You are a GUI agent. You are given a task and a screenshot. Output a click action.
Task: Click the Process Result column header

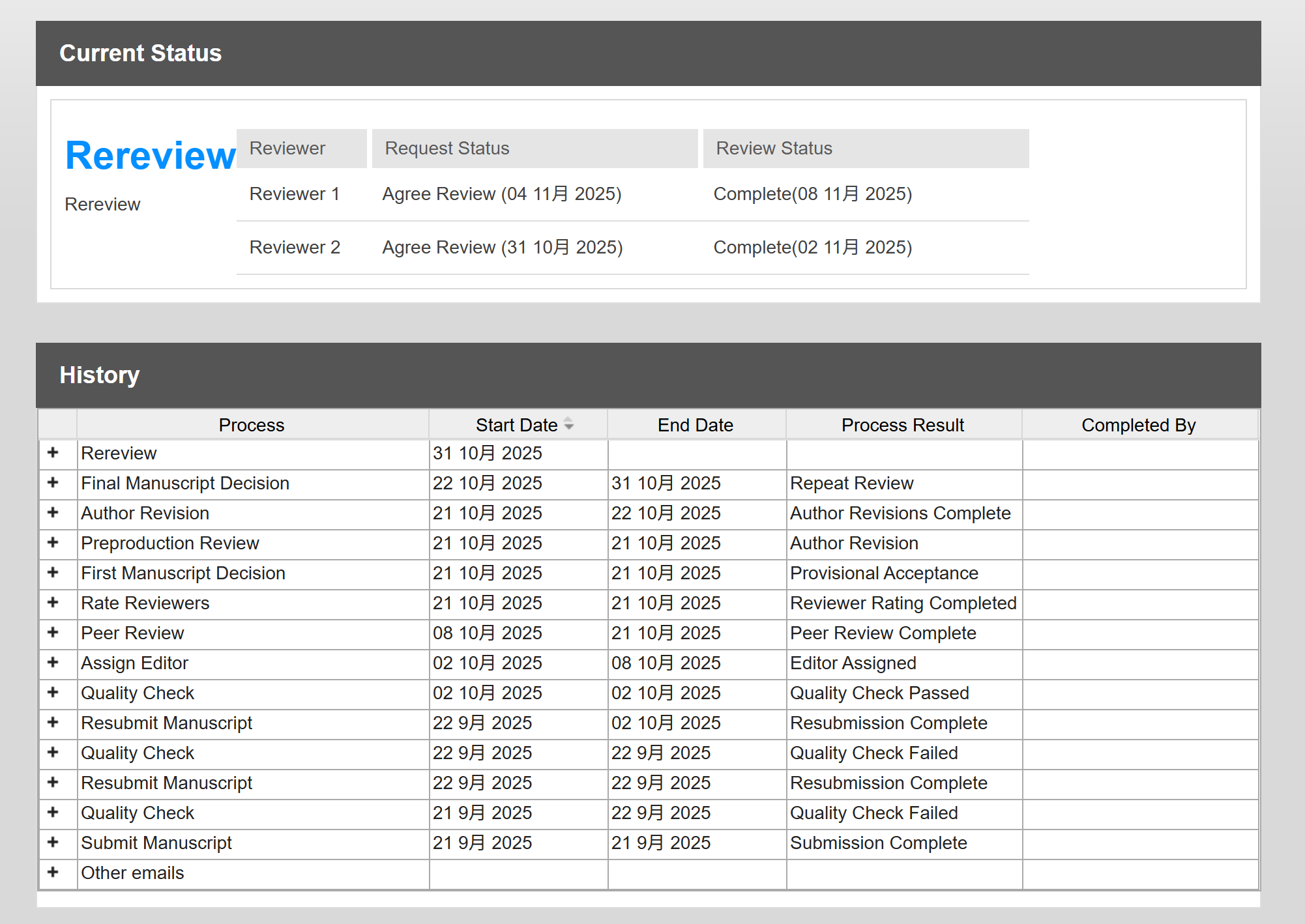coord(902,425)
